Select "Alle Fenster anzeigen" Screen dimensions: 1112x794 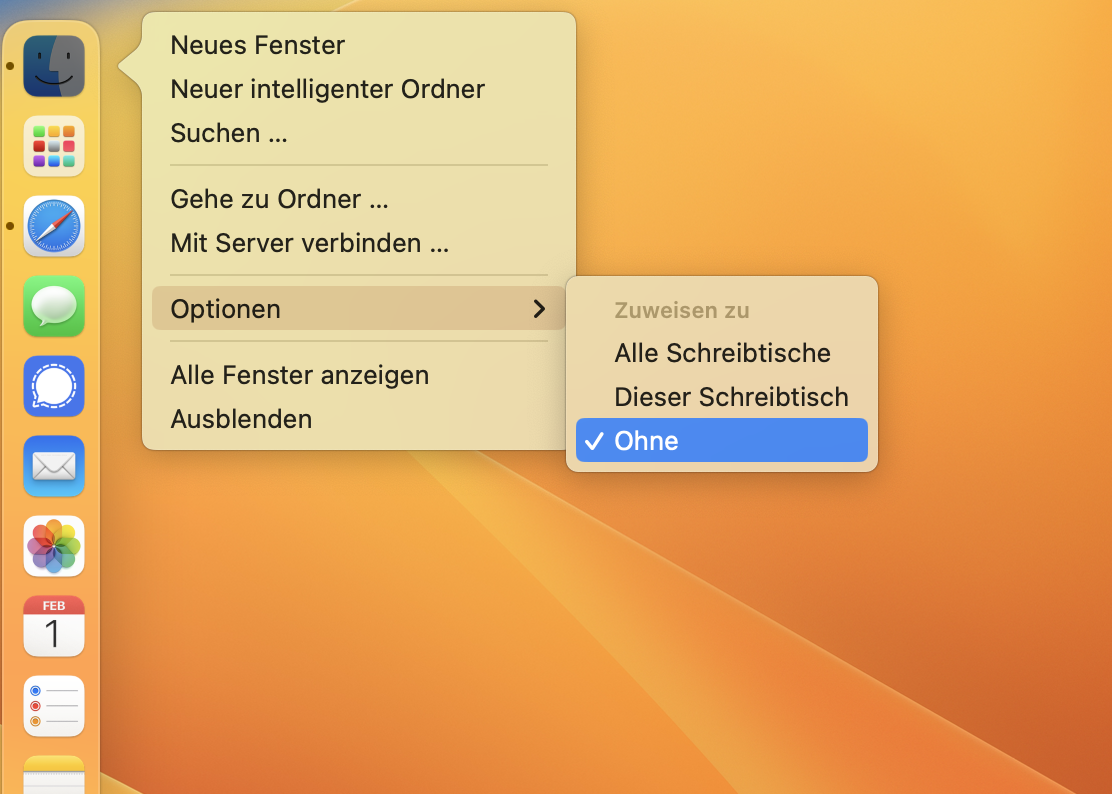(x=300, y=375)
